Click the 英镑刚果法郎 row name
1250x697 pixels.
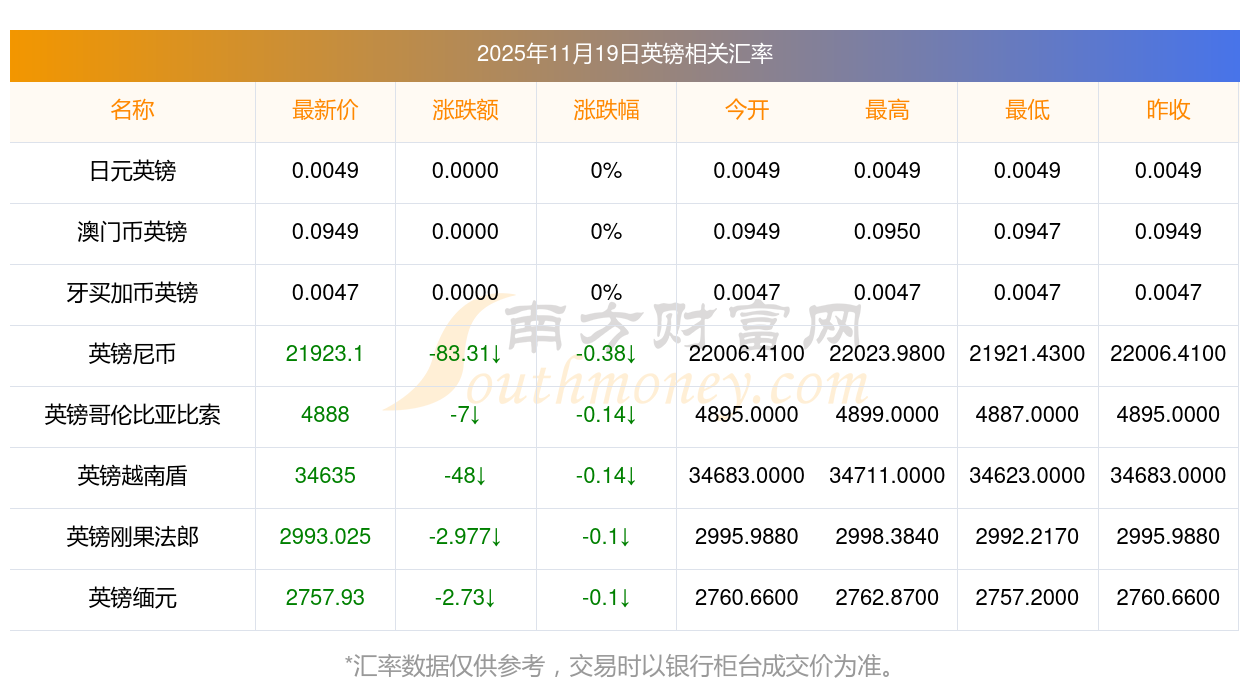tap(132, 537)
